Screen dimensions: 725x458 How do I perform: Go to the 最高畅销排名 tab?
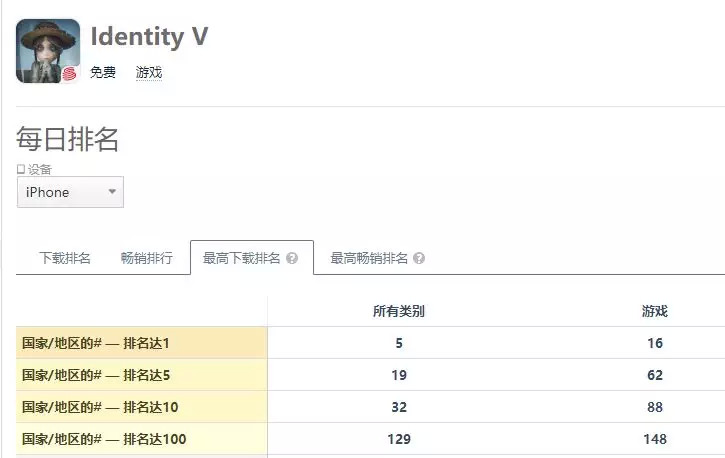(x=369, y=258)
